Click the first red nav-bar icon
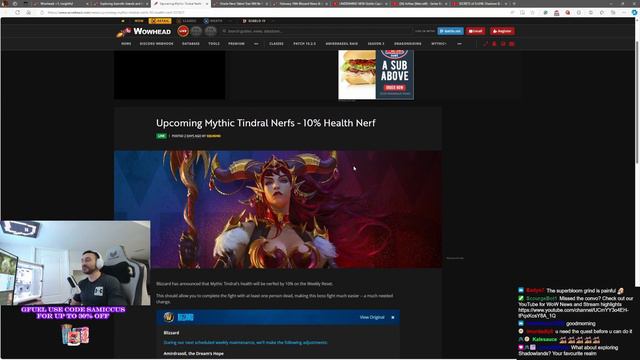640x360 pixels. coord(485,44)
